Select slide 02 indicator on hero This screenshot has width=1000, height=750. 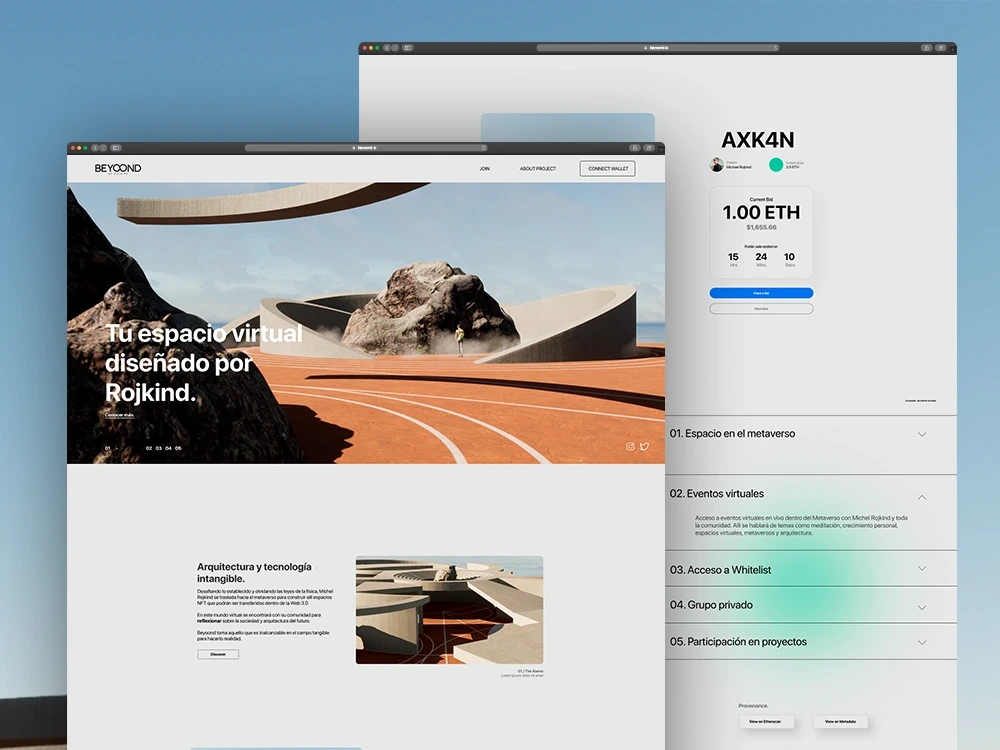tap(149, 448)
